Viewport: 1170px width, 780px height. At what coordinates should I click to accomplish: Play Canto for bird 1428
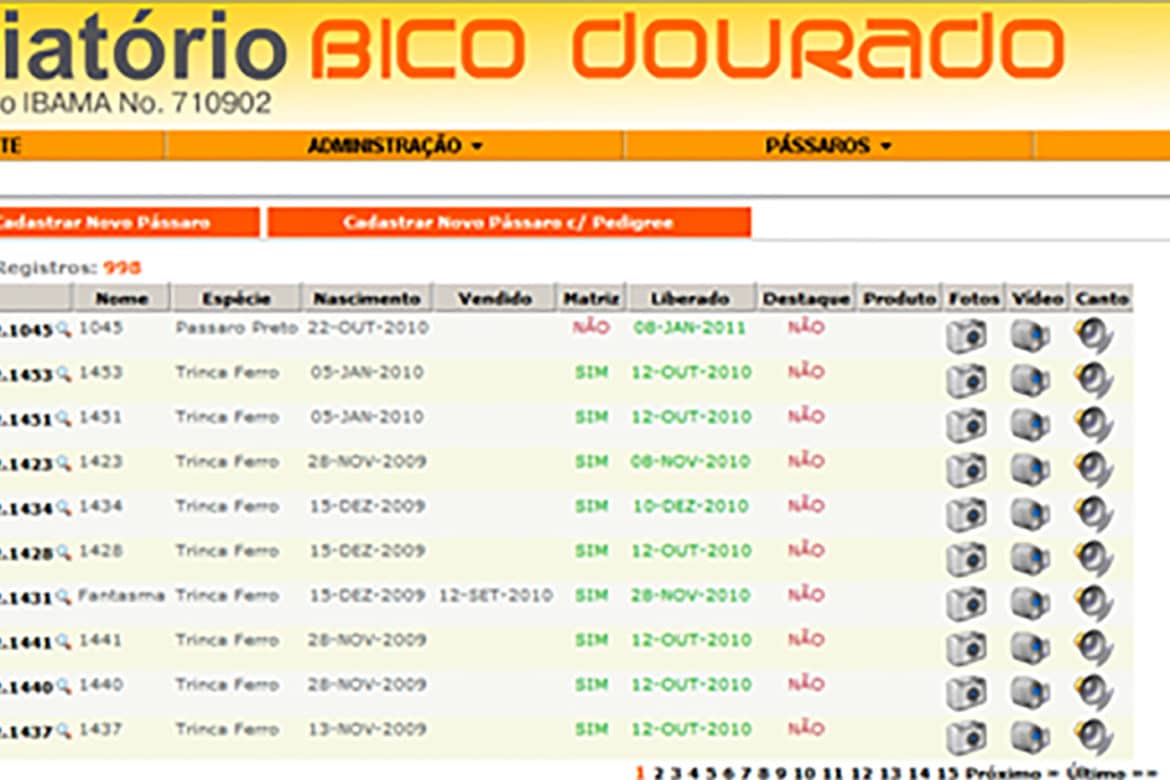[1094, 560]
